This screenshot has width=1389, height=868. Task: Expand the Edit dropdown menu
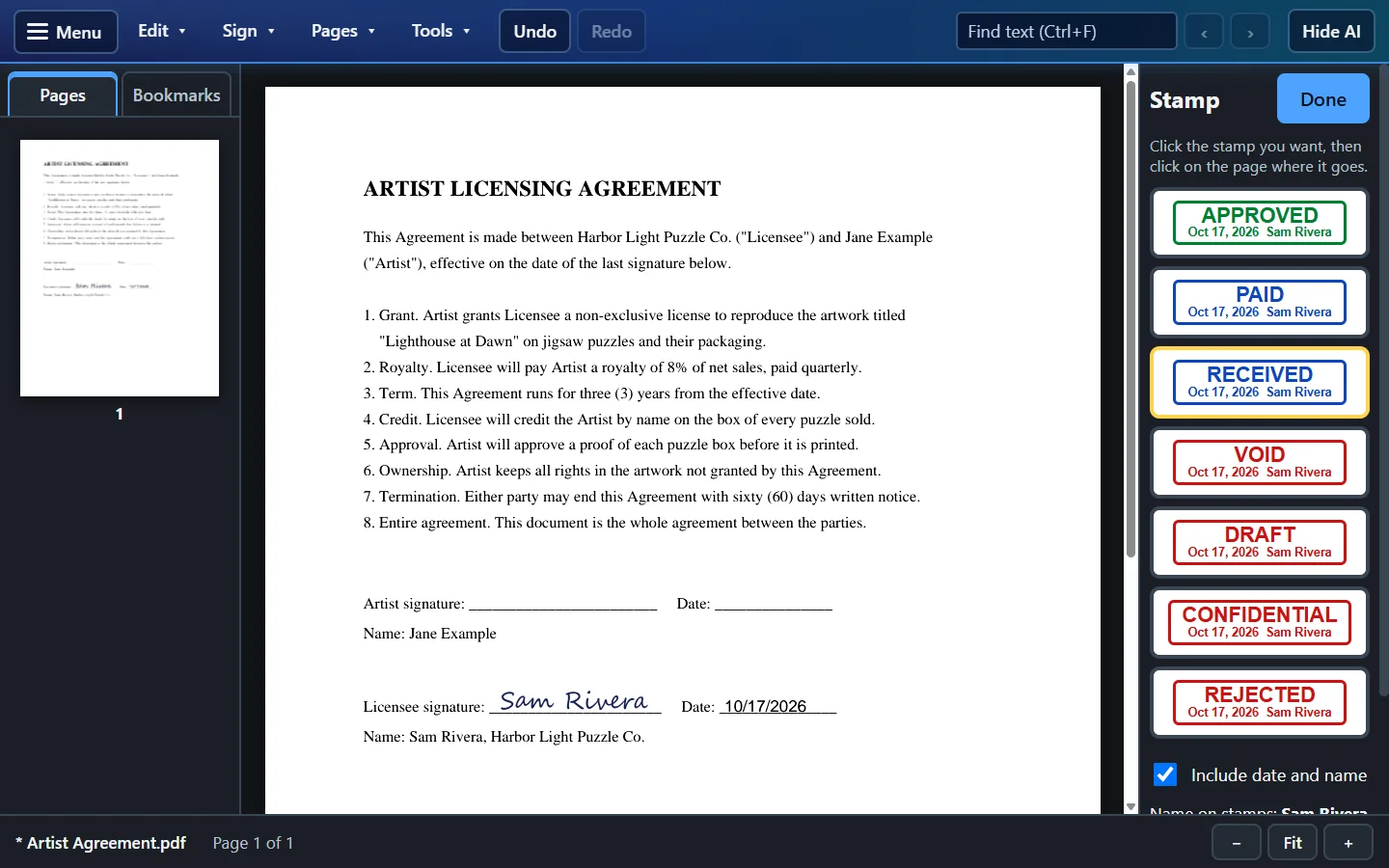tap(161, 31)
